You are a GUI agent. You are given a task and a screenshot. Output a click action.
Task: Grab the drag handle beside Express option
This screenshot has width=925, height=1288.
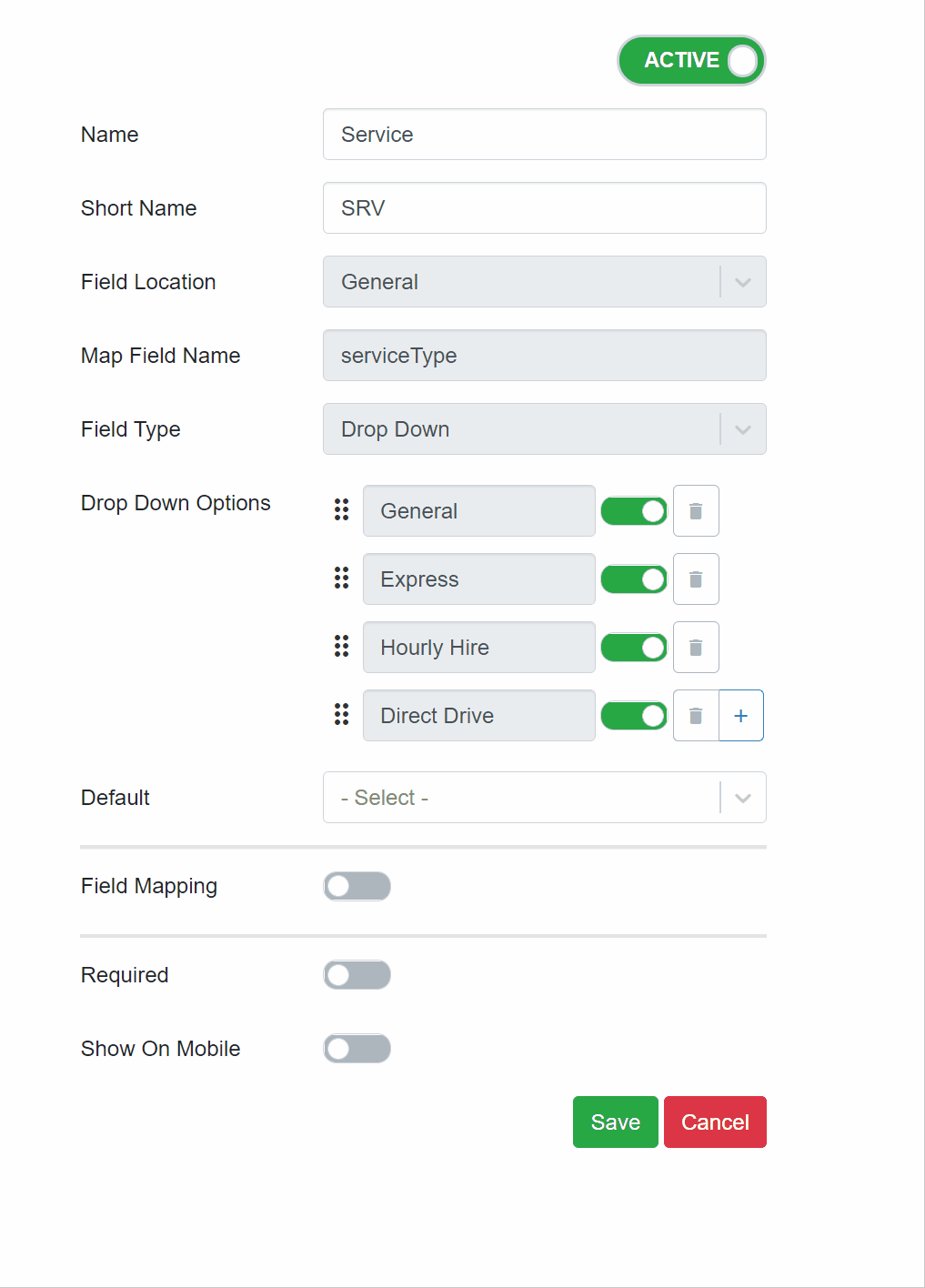pyautogui.click(x=341, y=579)
